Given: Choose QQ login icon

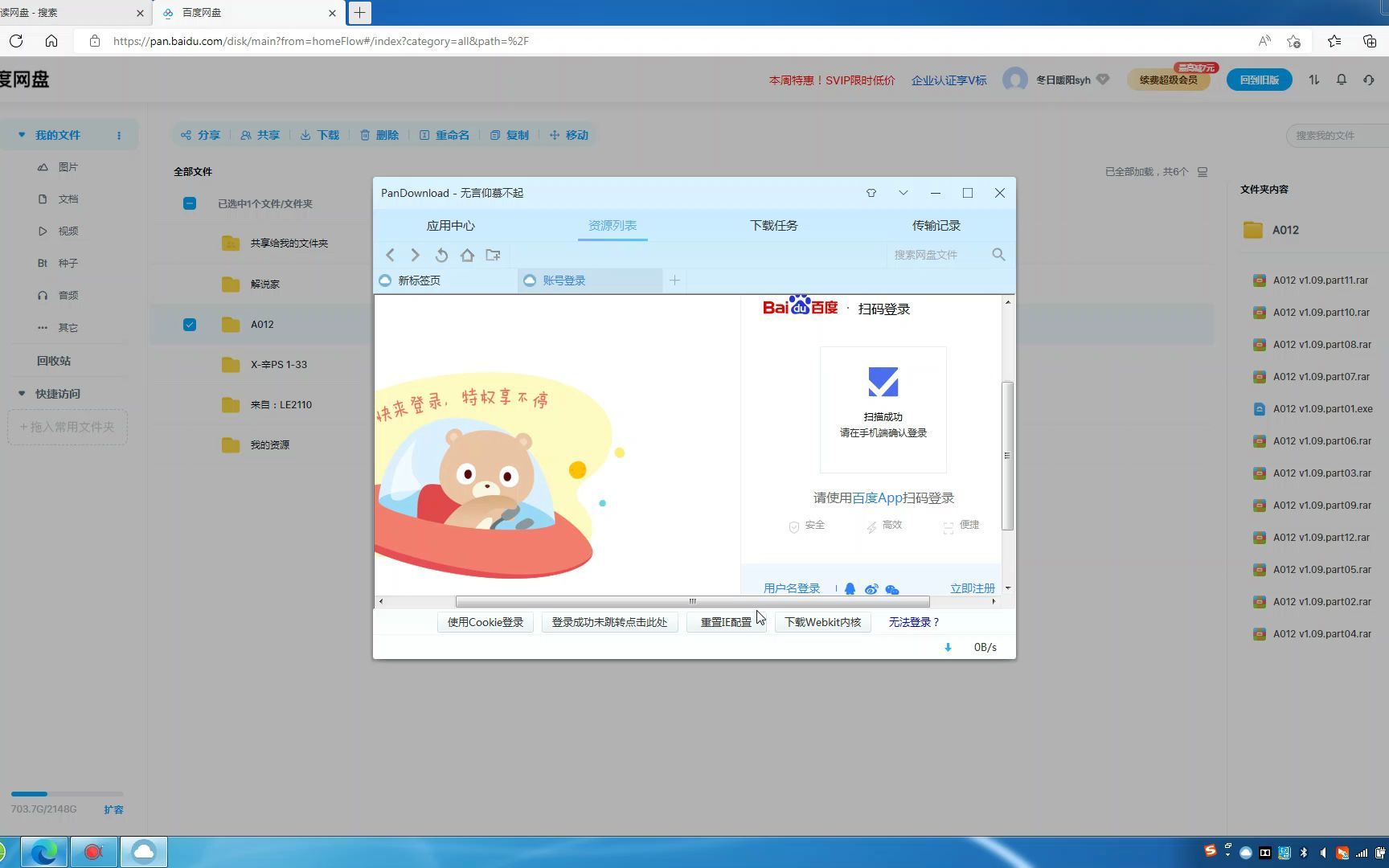Looking at the screenshot, I should [x=850, y=589].
